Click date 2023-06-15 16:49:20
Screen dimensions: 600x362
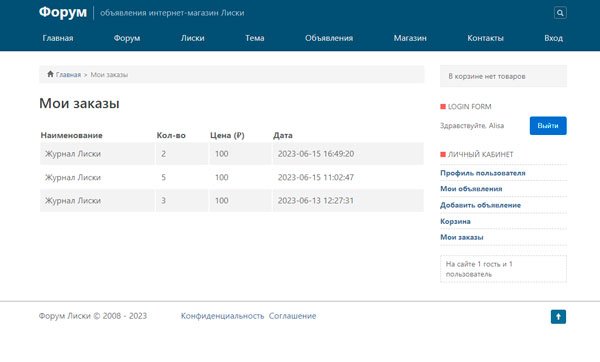coord(316,154)
